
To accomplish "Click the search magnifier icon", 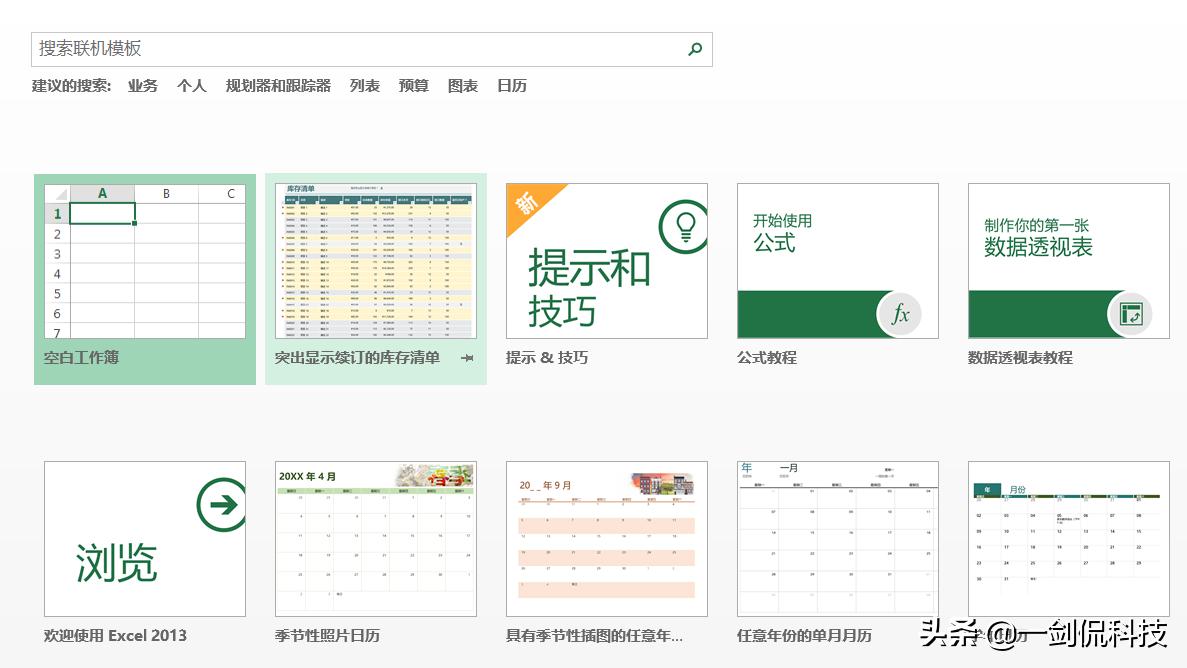I will (695, 48).
